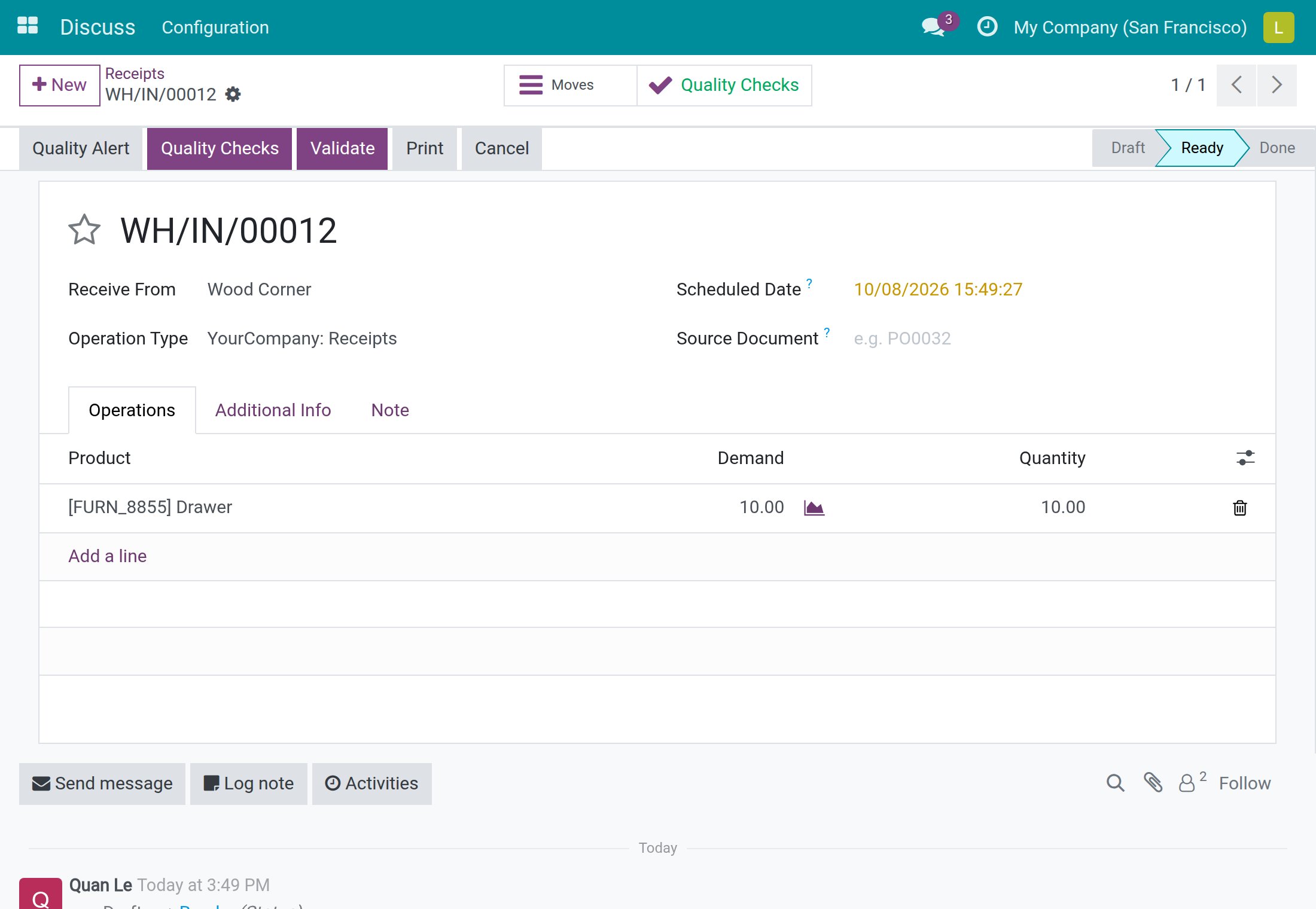
Task: Open the activities clock icon in the header
Action: click(x=987, y=27)
